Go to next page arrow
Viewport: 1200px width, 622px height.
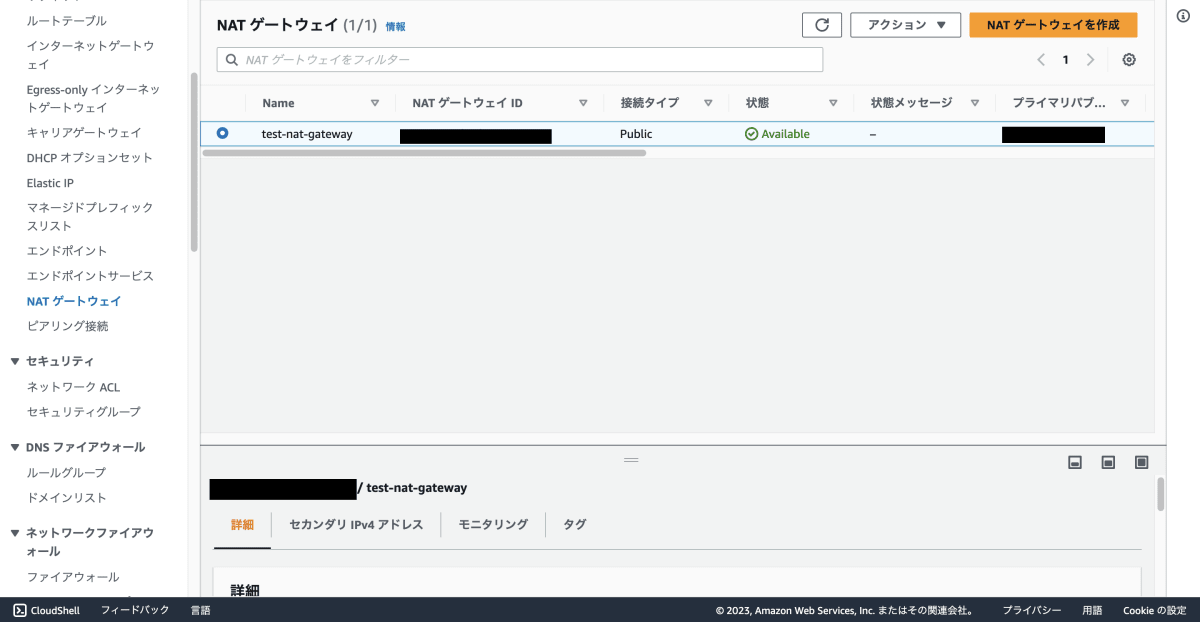(x=1090, y=60)
